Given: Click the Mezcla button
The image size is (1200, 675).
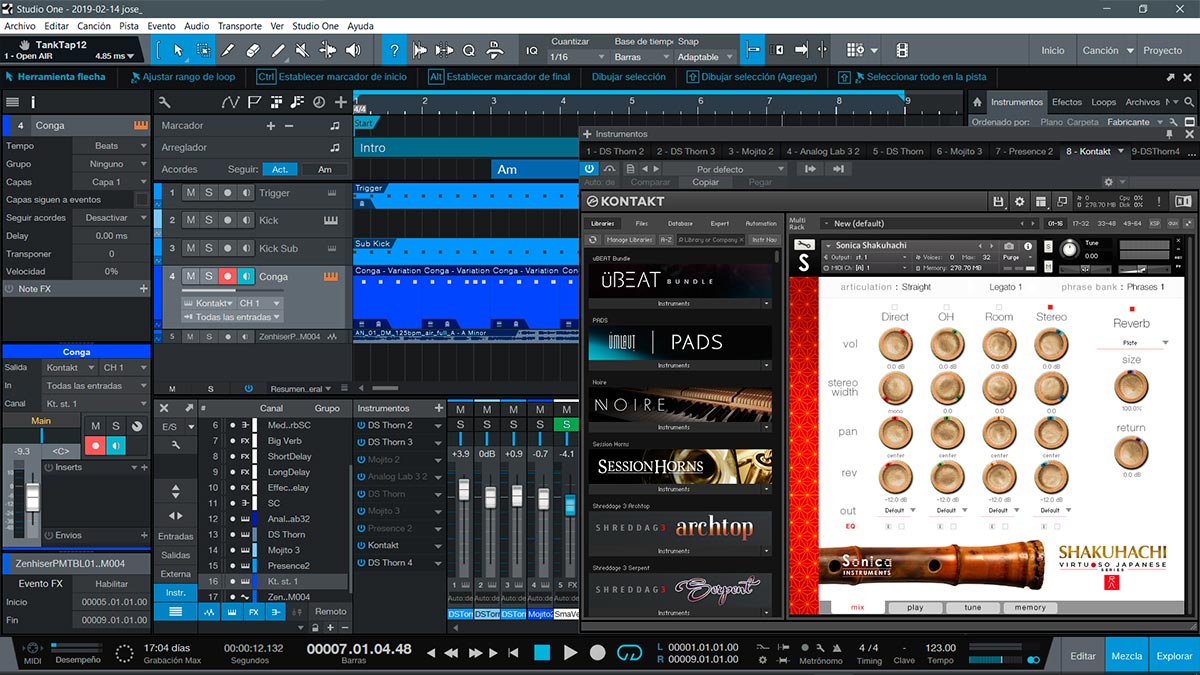Looking at the screenshot, I should point(1126,656).
